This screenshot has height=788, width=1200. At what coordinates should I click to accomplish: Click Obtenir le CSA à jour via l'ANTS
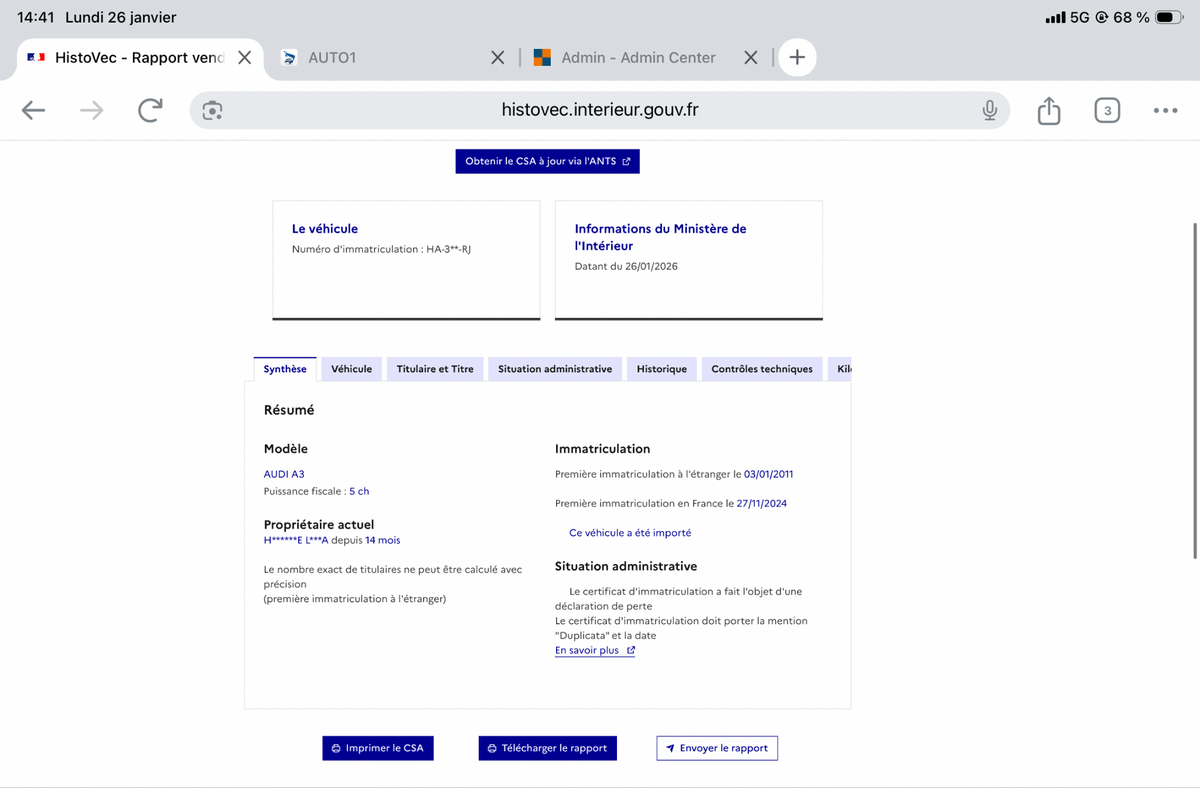[x=547, y=161]
